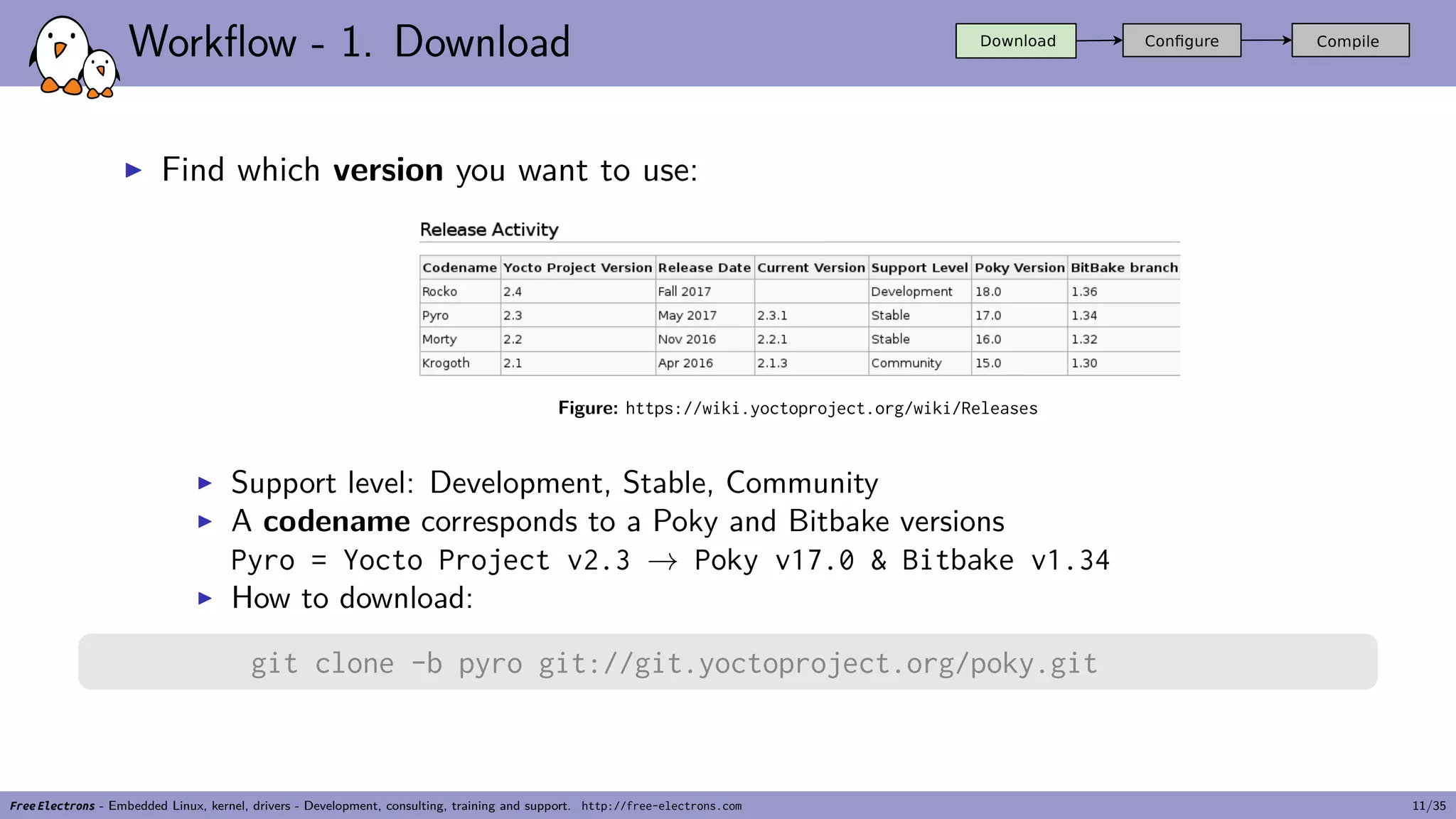Viewport: 1456px width, 819px height.
Task: Click the Free Electrons footer name
Action: [x=52, y=806]
